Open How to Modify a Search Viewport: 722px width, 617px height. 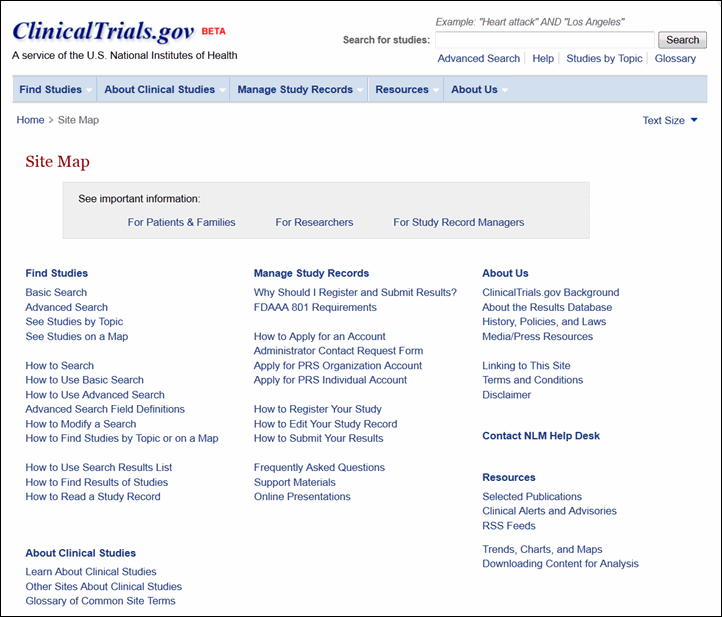pyautogui.click(x=81, y=424)
